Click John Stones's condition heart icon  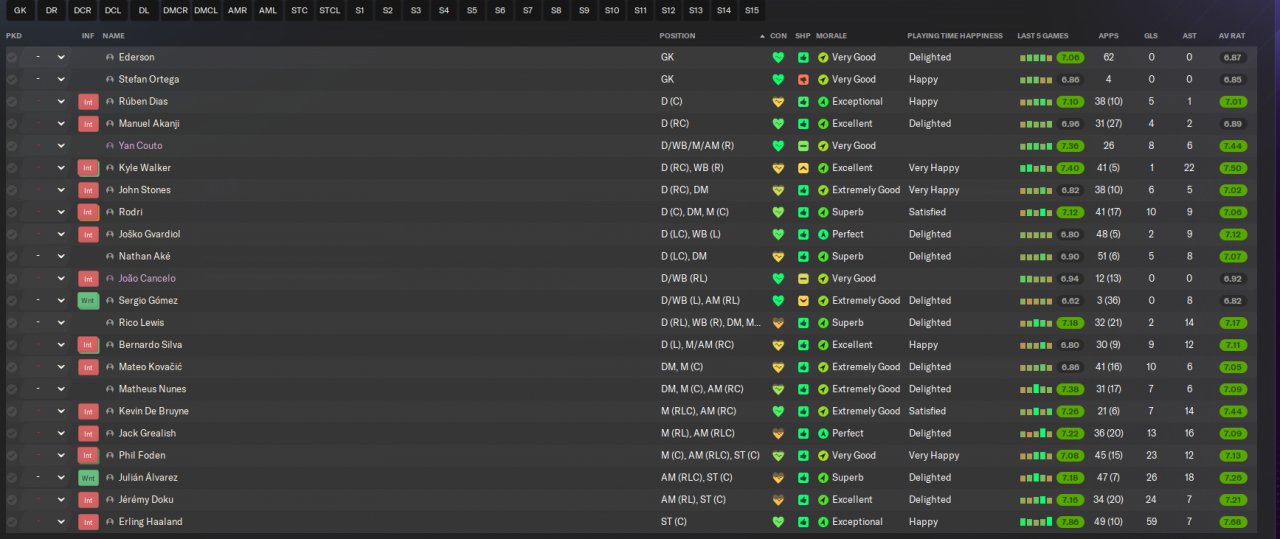click(x=778, y=190)
